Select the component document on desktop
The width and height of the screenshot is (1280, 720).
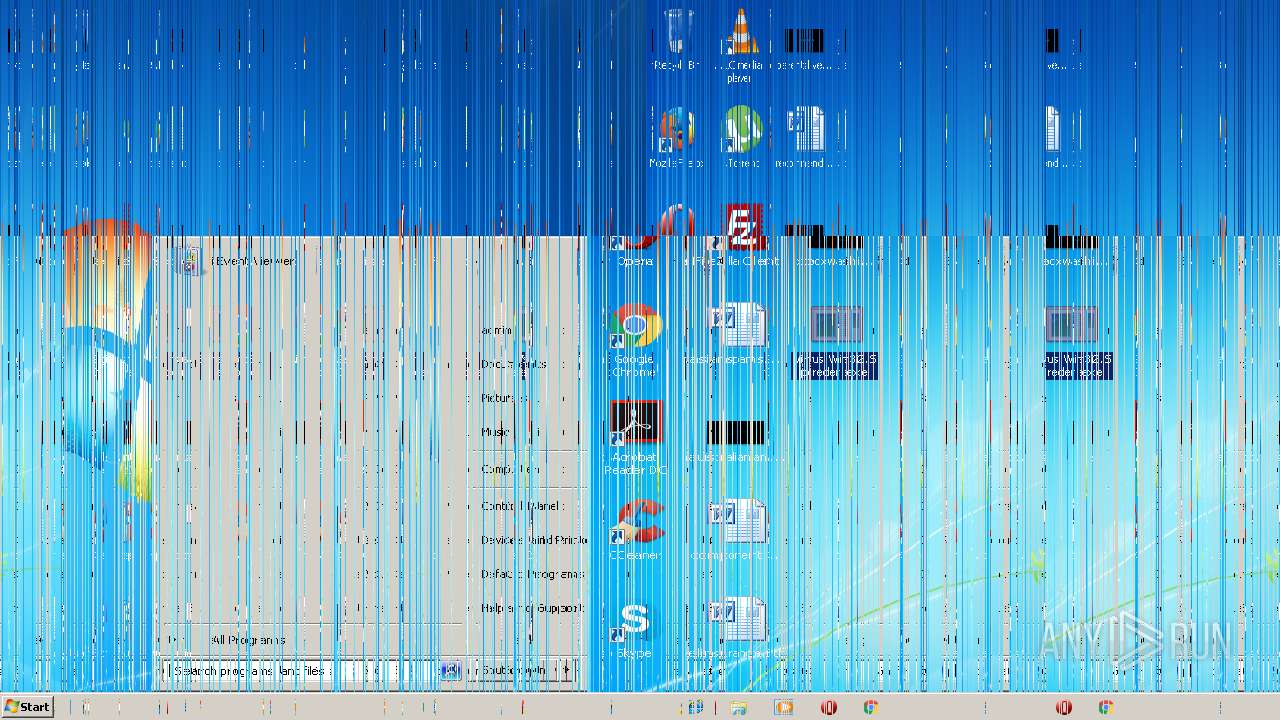pyautogui.click(x=739, y=530)
